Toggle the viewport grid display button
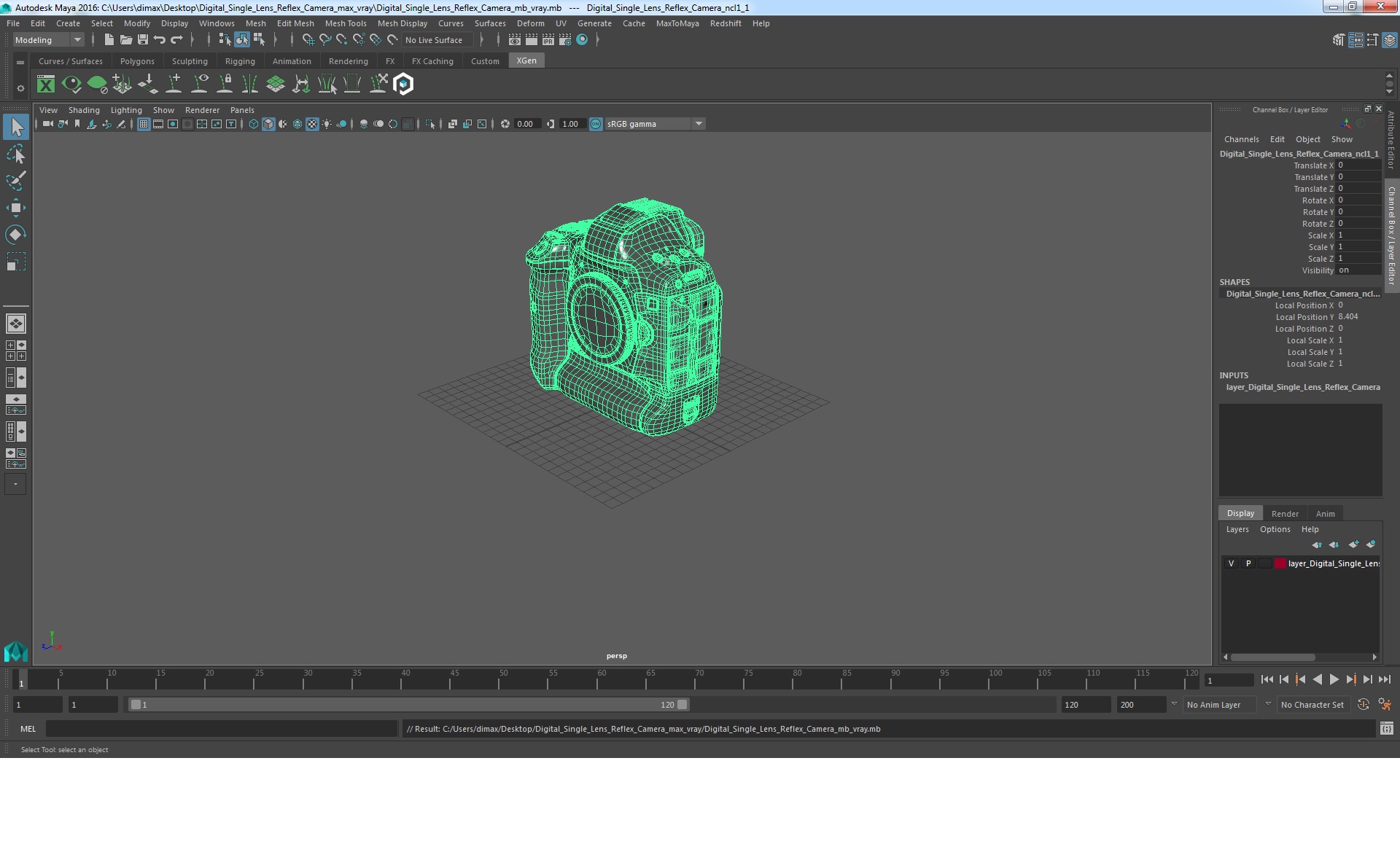The width and height of the screenshot is (1400, 844). coord(144,124)
